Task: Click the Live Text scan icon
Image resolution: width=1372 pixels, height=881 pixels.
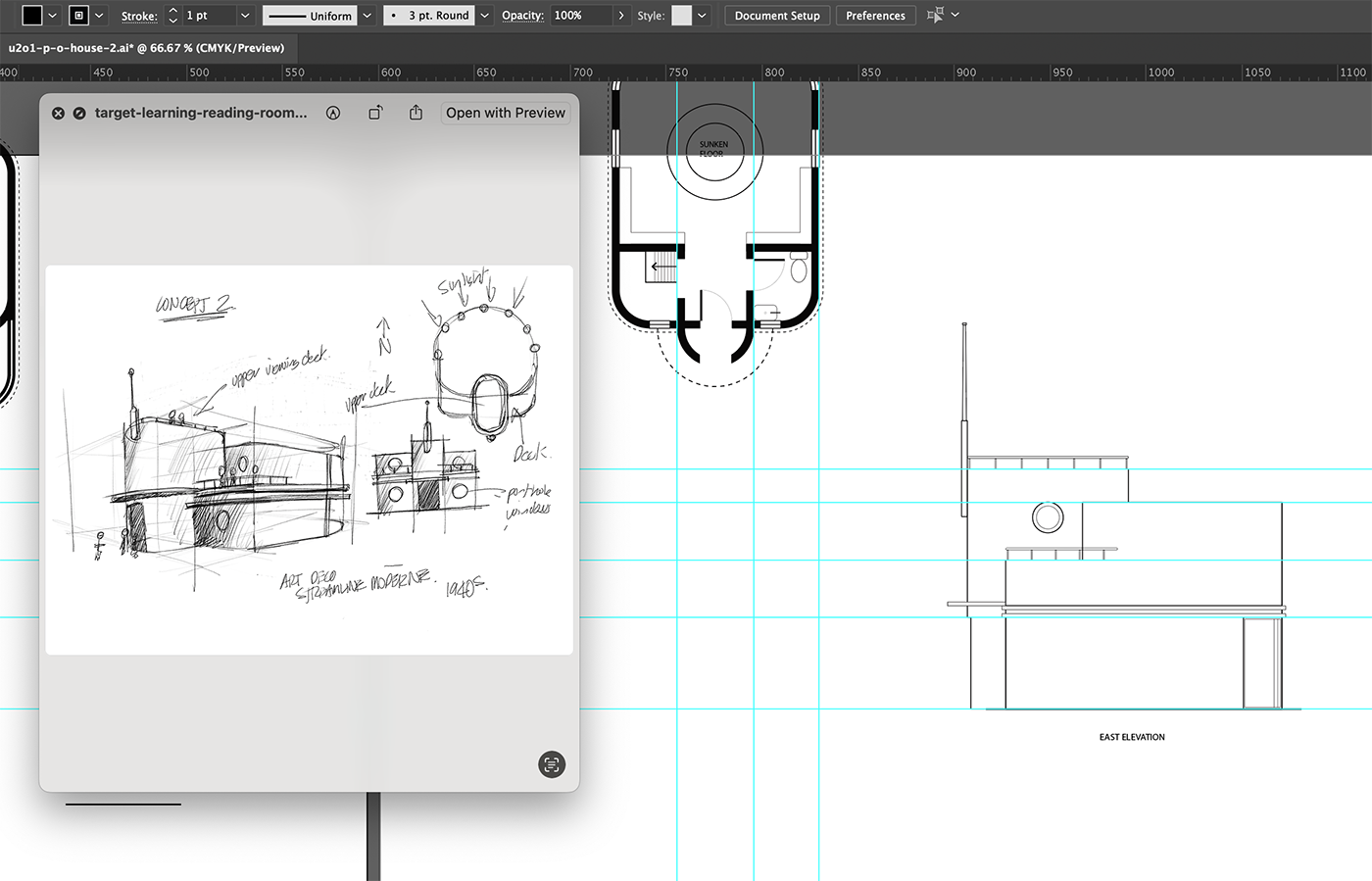Action: coord(552,764)
